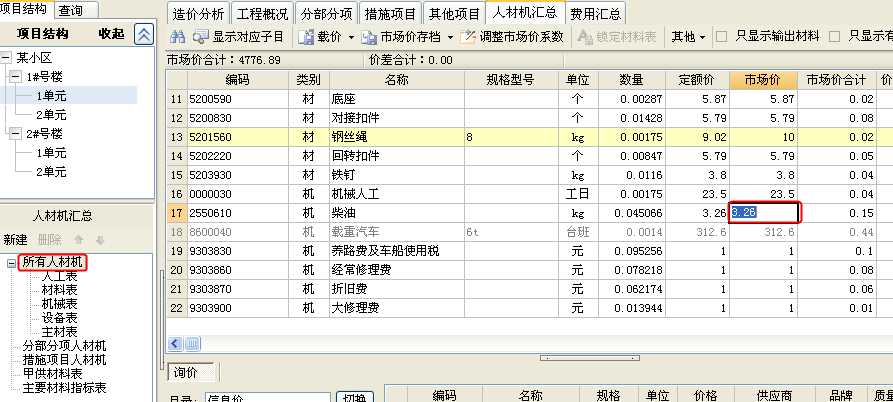Collapse the project structure with the double-chevron icon
Image resolution: width=893 pixels, height=402 pixels.
(x=144, y=35)
